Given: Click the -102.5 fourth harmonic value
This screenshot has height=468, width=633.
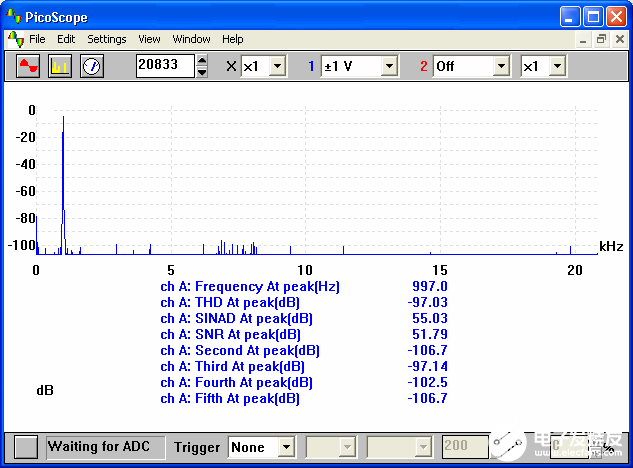Looking at the screenshot, I should [x=428, y=382].
